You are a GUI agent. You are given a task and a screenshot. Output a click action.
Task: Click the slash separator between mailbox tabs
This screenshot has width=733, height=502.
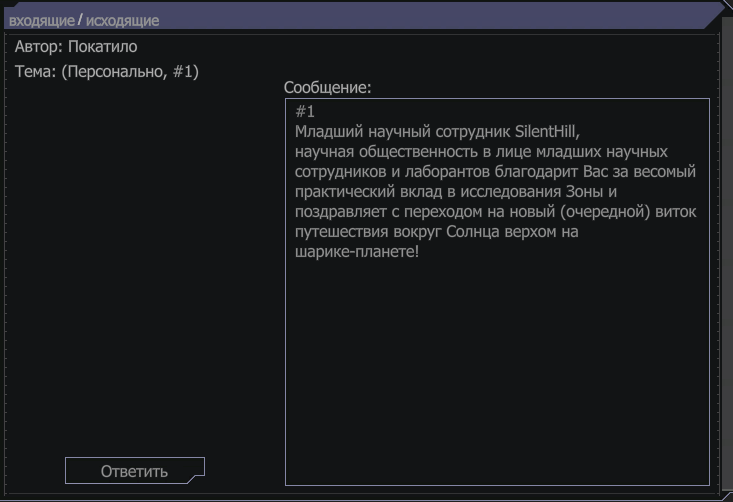(80, 20)
